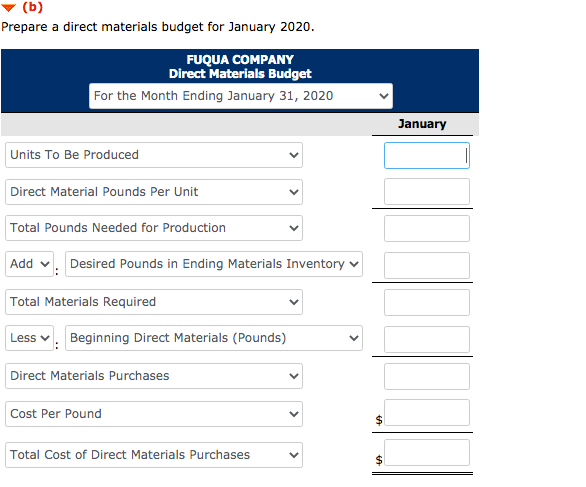
Task: Open the 'Direct Material Pounds Per Unit' dropdown
Action: click(x=154, y=192)
